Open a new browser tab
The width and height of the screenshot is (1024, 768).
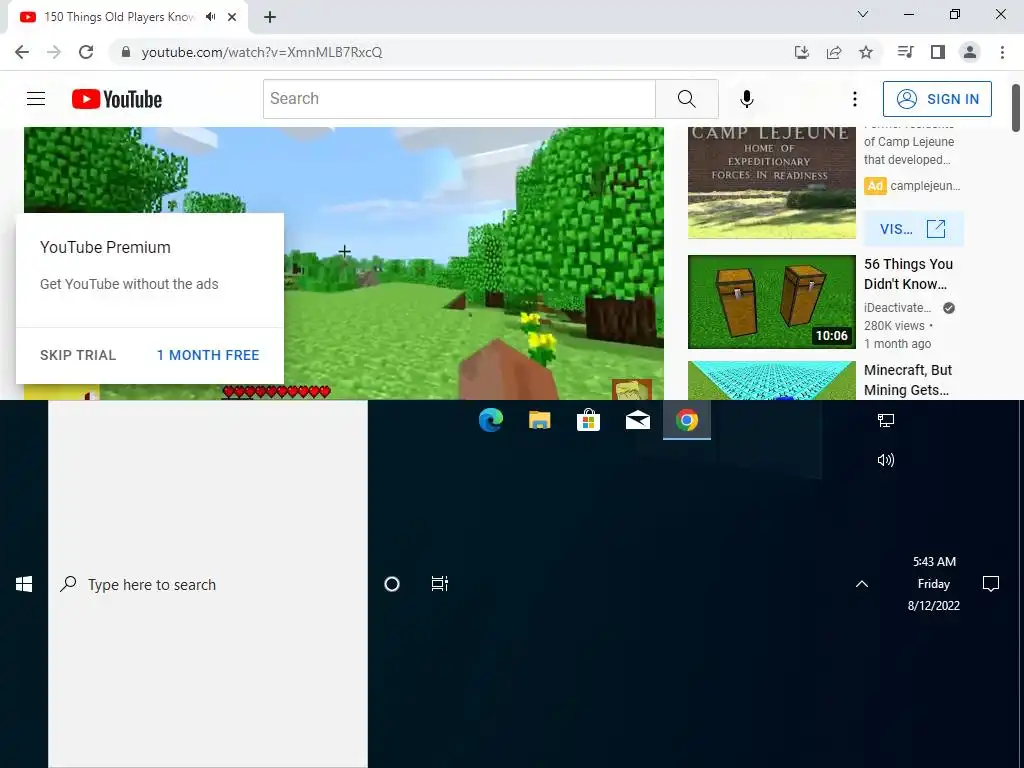pyautogui.click(x=270, y=17)
